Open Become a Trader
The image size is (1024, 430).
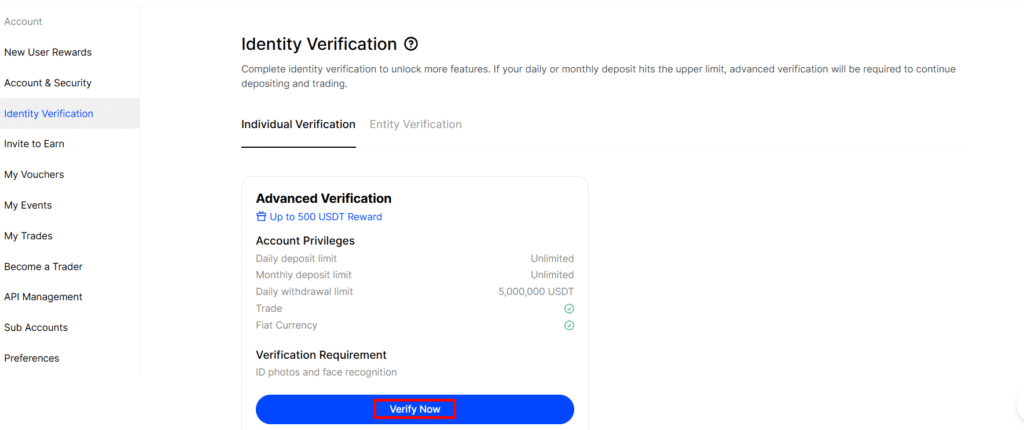click(x=43, y=266)
